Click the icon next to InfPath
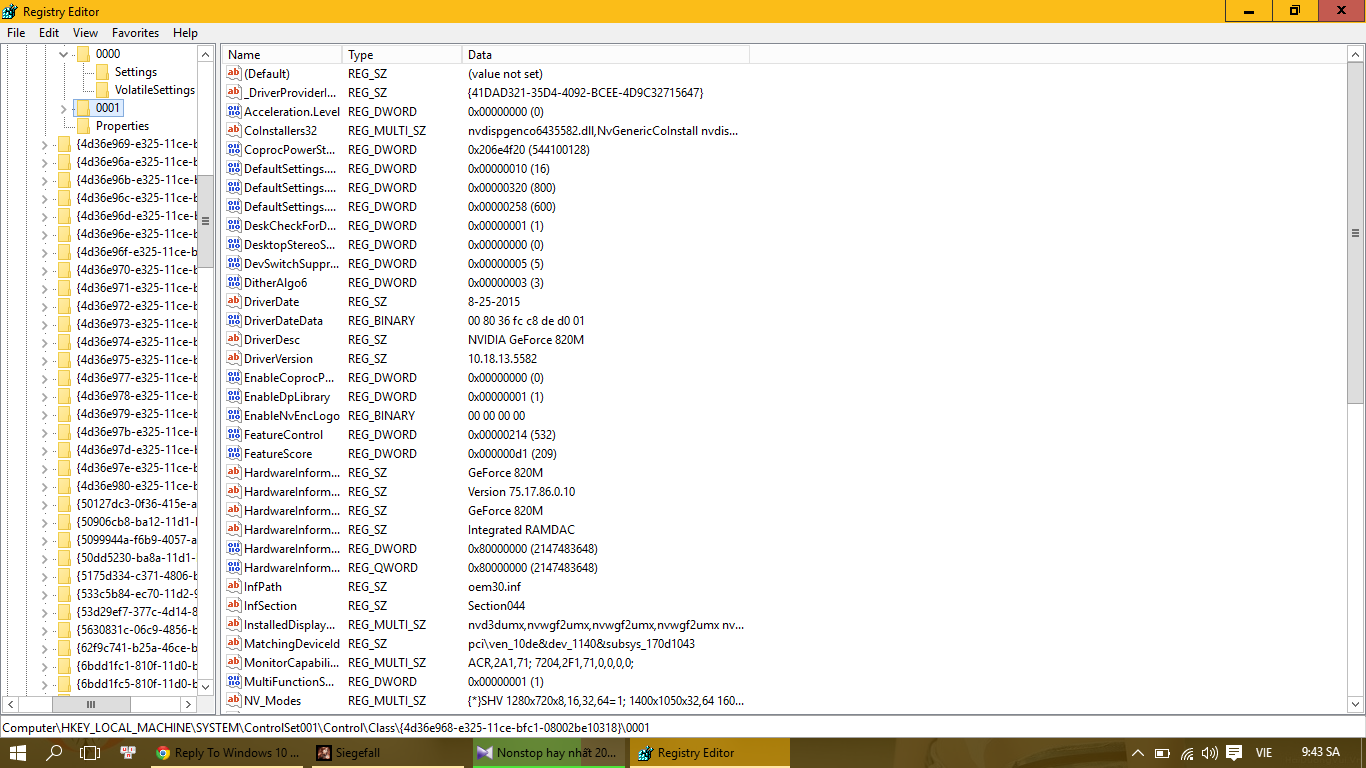The width and height of the screenshot is (1366, 768). pos(234,587)
